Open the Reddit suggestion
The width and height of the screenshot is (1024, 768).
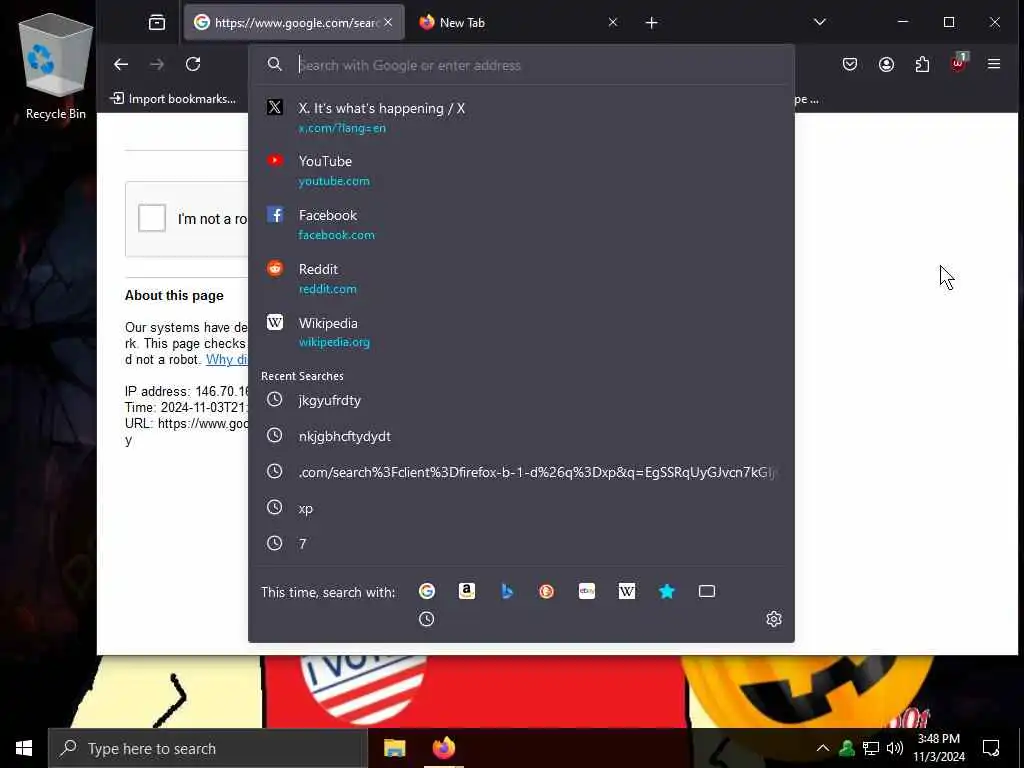pyautogui.click(x=521, y=278)
